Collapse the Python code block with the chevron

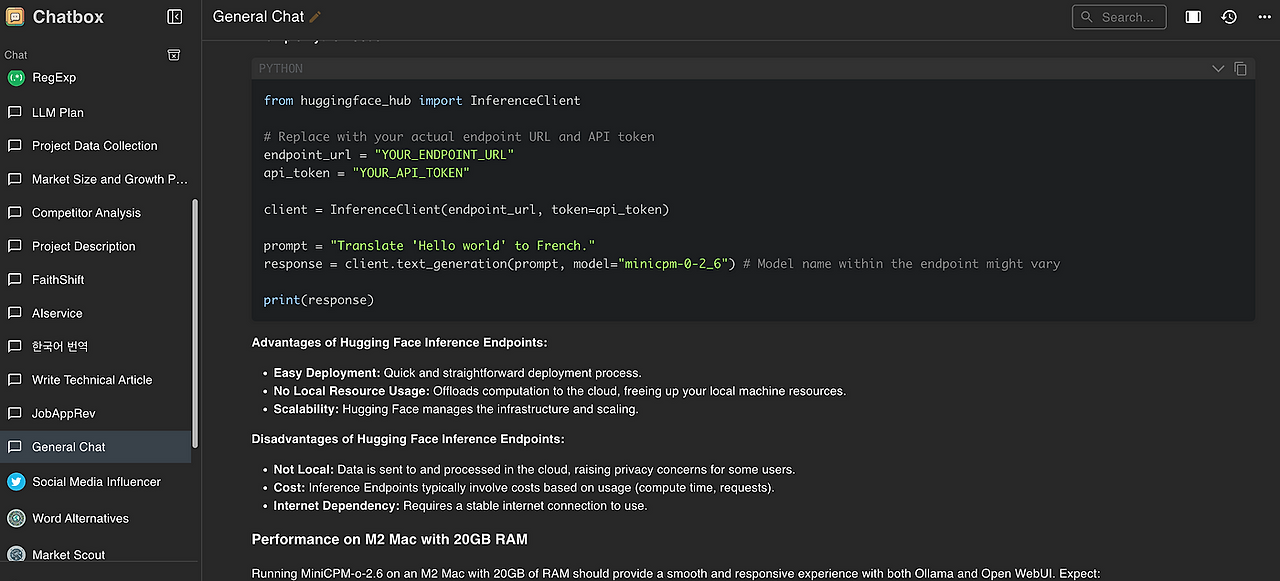tap(1218, 69)
